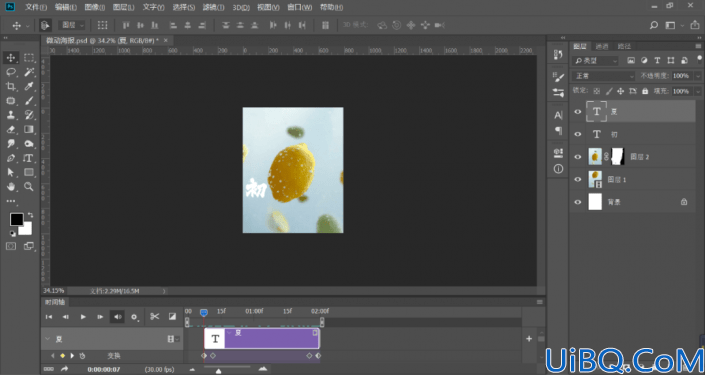This screenshot has width=705, height=375.
Task: Click the timeline zoom slider handle
Action: point(219,371)
